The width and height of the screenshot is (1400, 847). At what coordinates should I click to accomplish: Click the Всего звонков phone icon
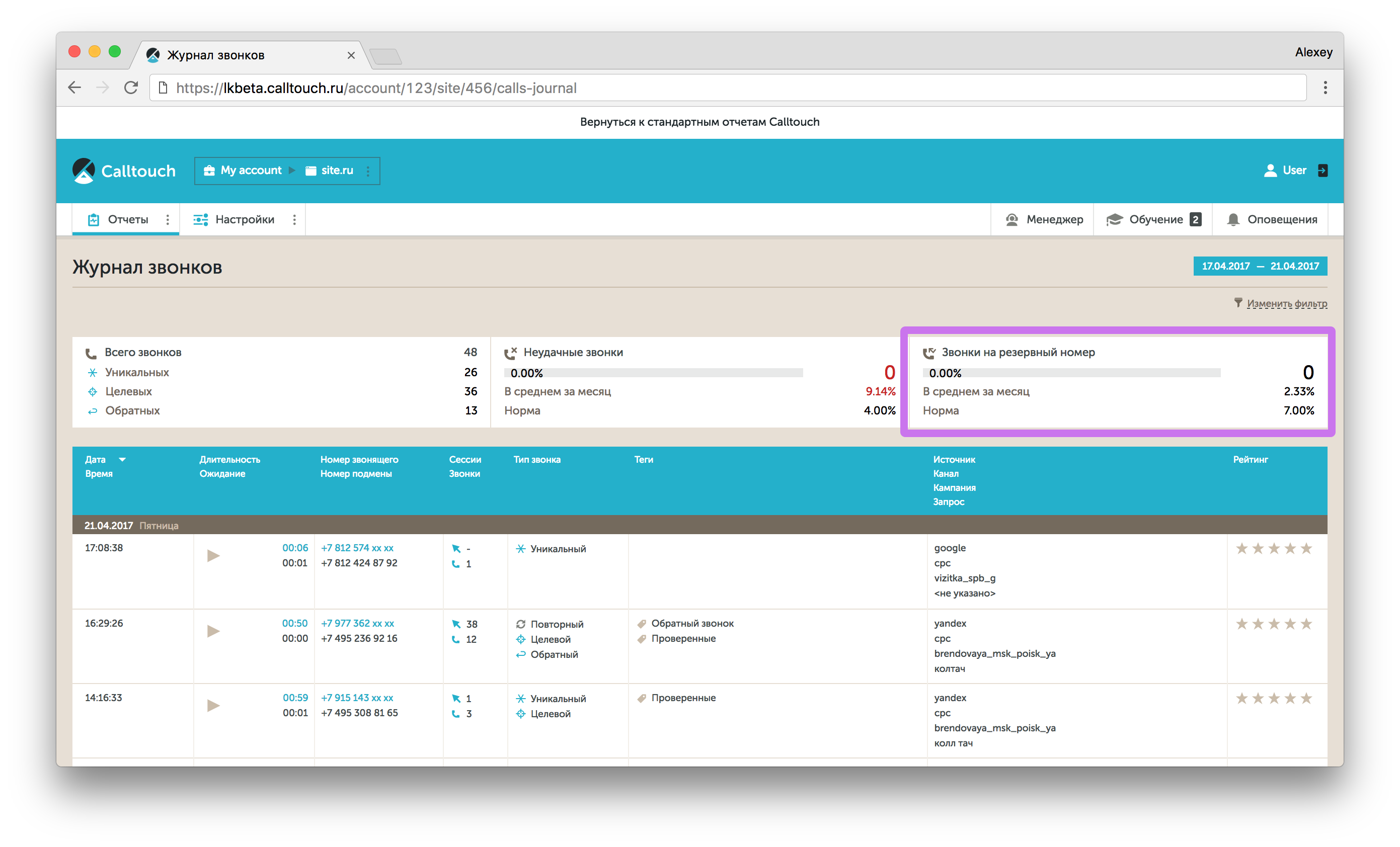pos(91,353)
